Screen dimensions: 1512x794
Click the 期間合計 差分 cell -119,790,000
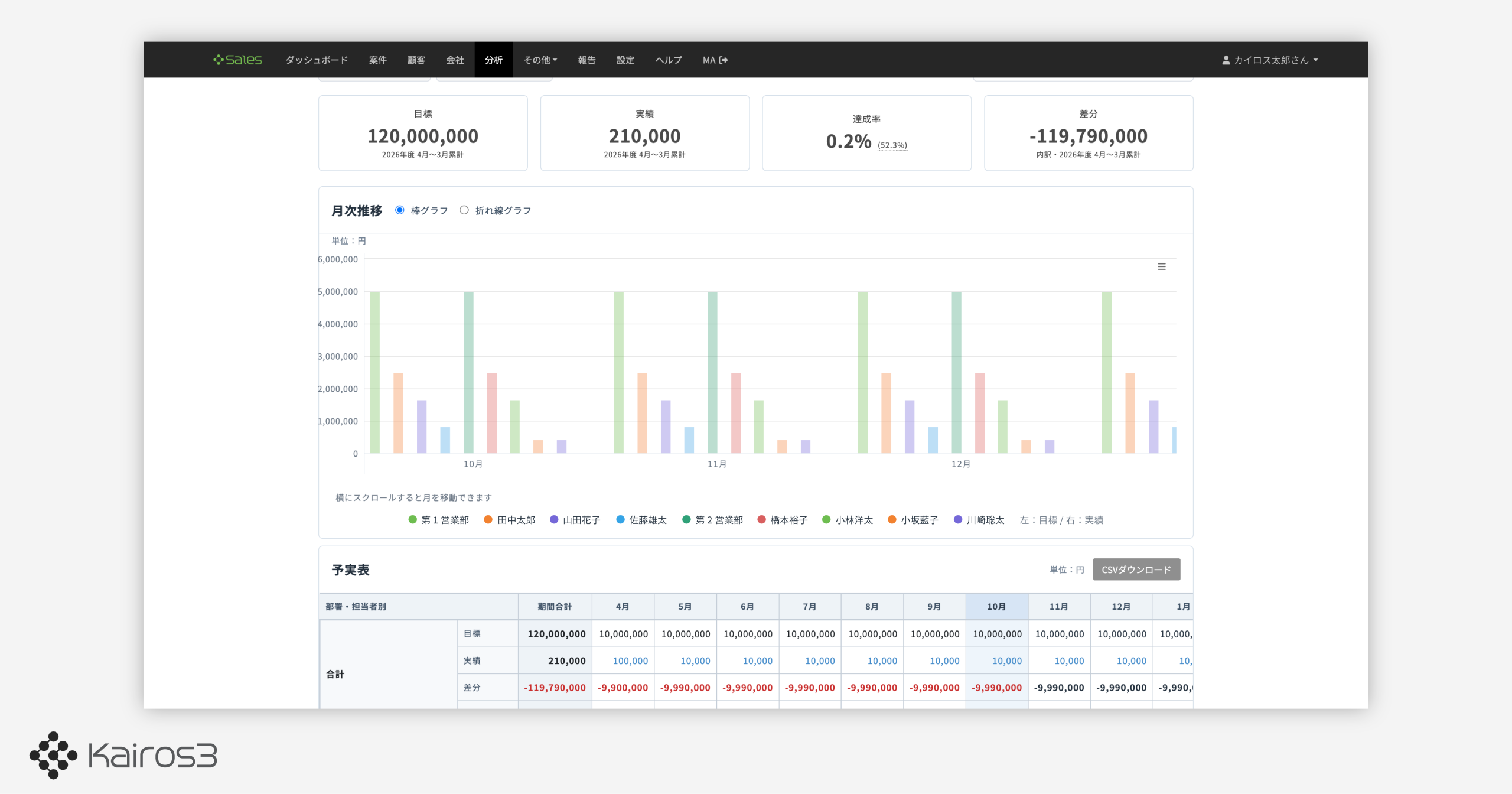coord(555,688)
